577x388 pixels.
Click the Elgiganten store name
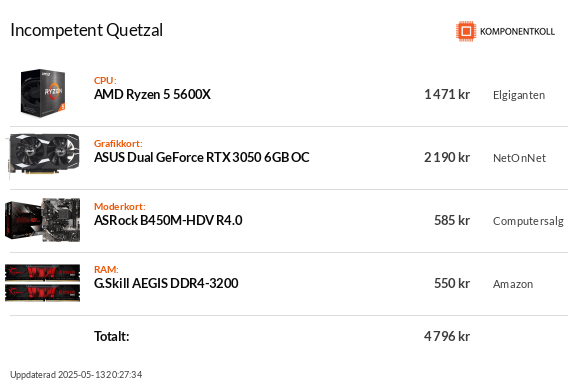pyautogui.click(x=519, y=95)
